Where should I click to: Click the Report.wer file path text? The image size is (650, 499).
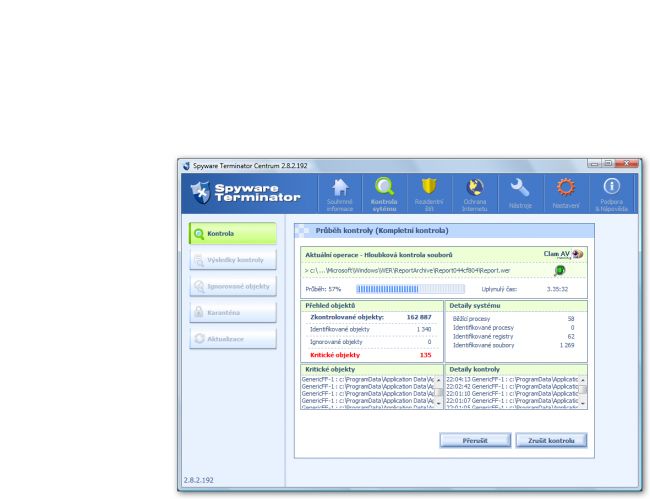(x=407, y=271)
